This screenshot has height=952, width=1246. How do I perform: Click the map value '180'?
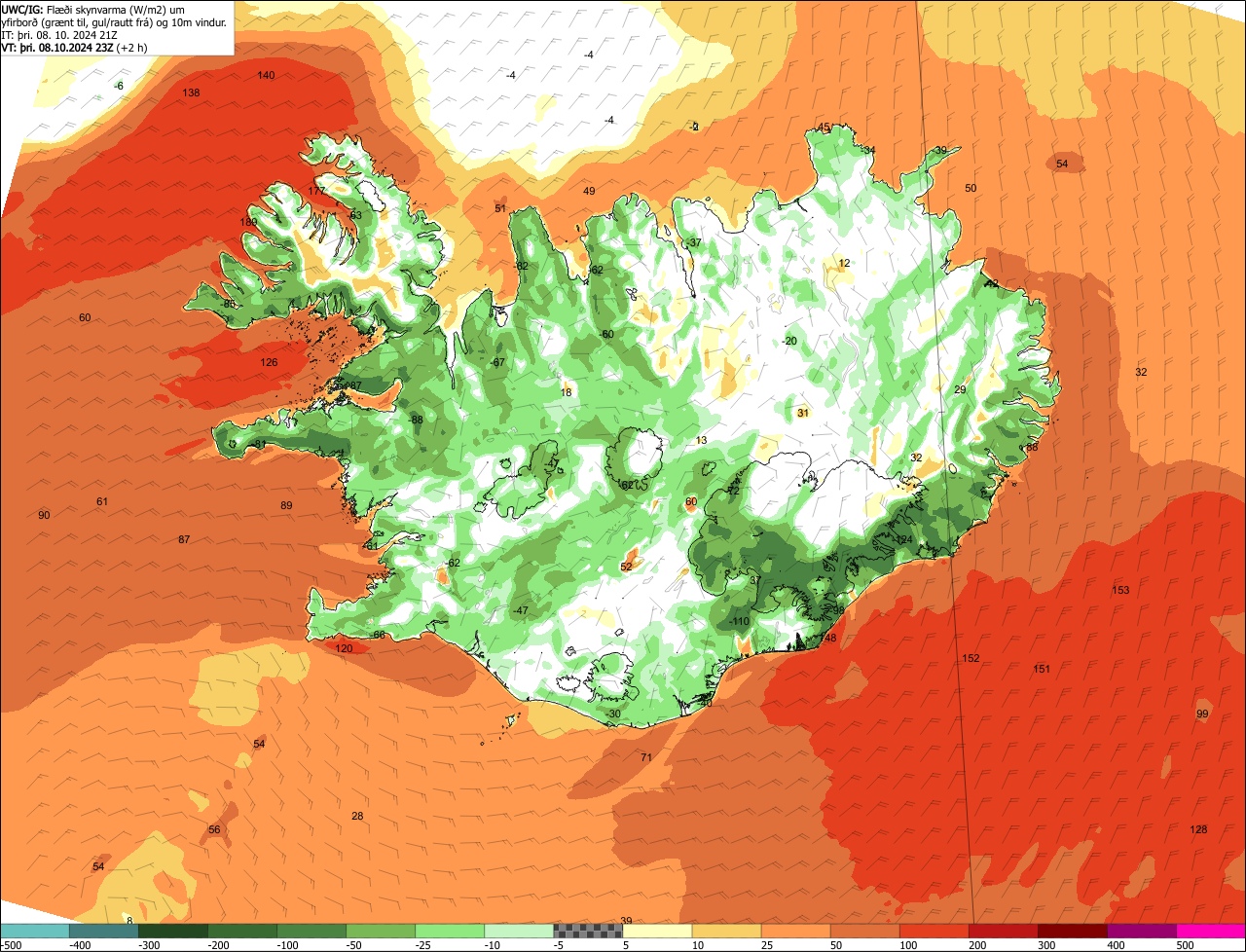(x=248, y=223)
